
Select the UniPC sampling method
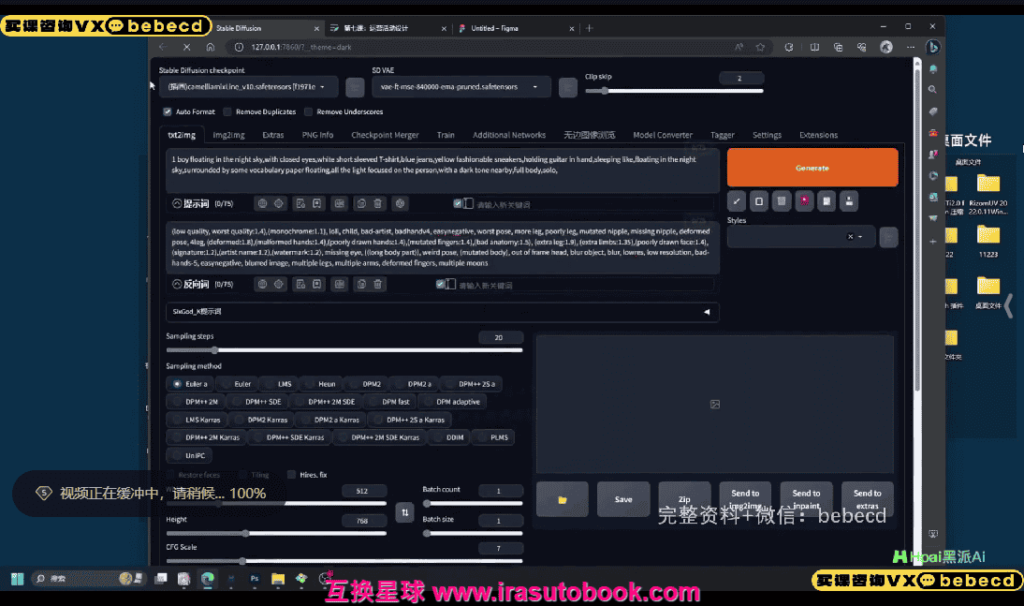coord(188,456)
